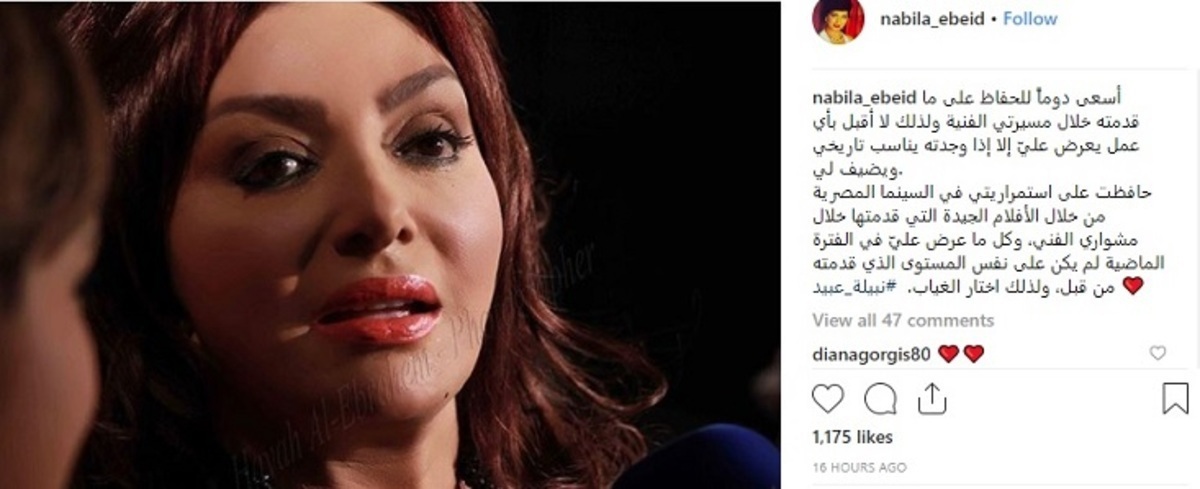This screenshot has height=489, width=1200.
Task: Visit dianagorgis80 commenter profile
Action: pyautogui.click(x=871, y=352)
